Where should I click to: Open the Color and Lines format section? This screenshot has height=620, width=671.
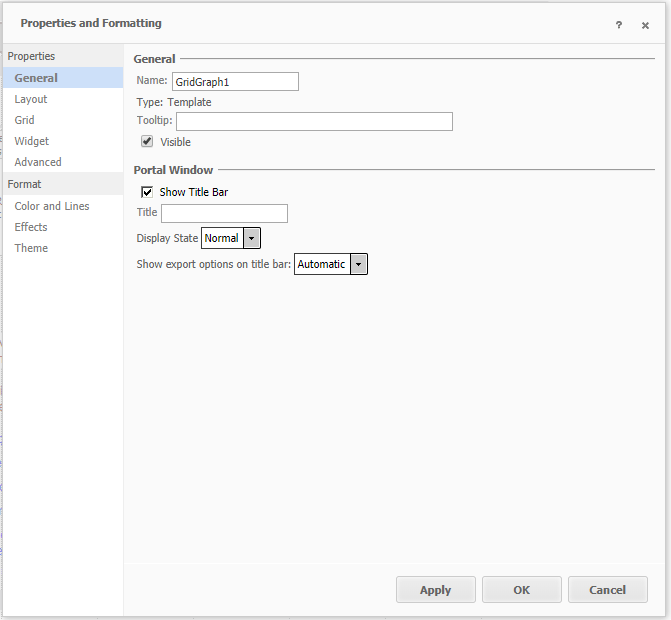(x=52, y=206)
